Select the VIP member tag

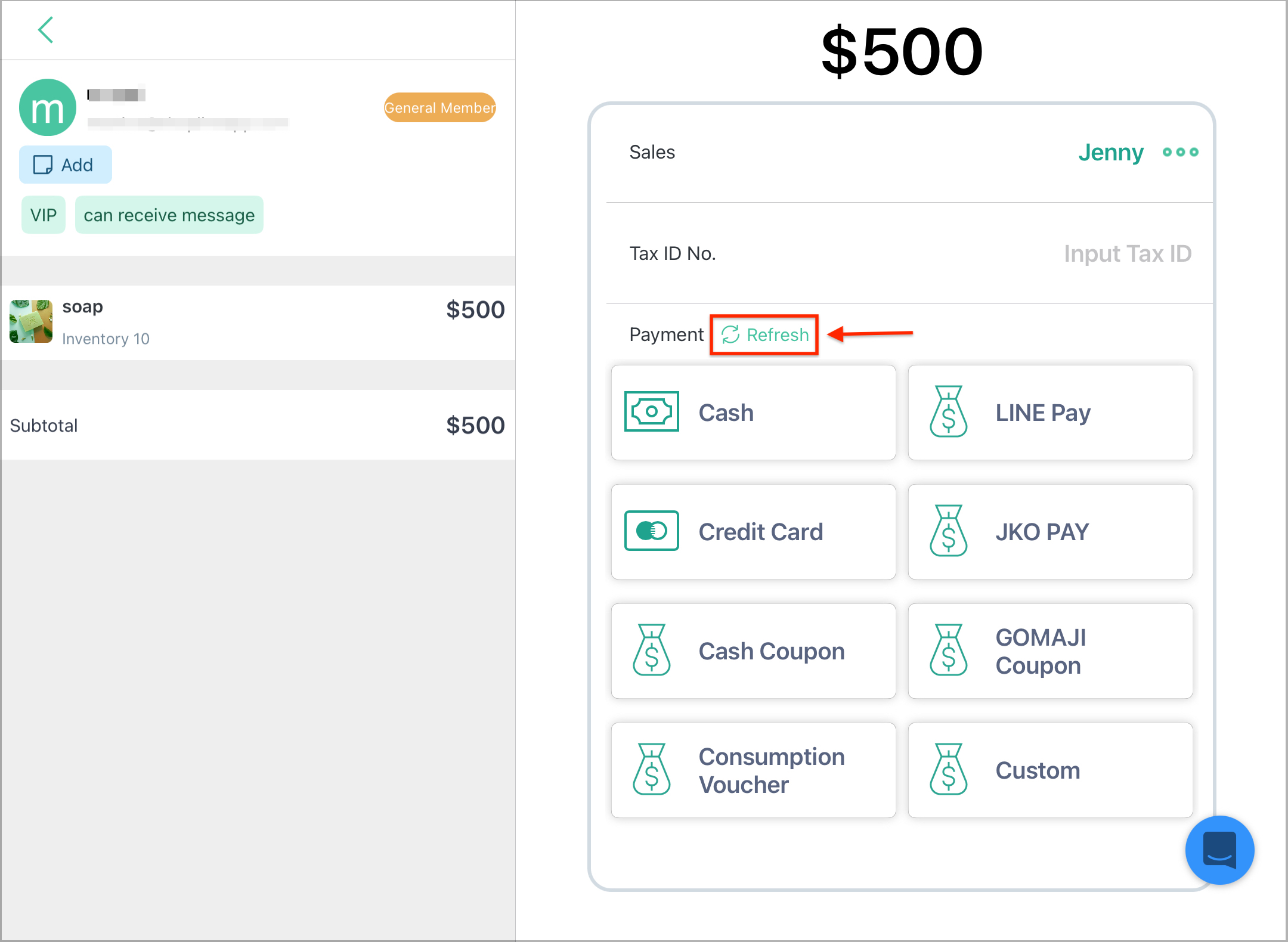(x=43, y=215)
